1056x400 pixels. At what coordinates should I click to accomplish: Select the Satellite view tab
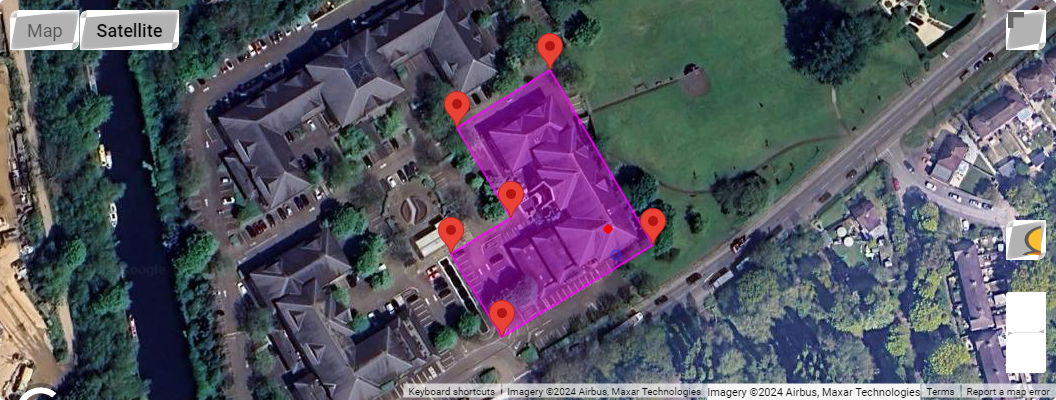(129, 30)
